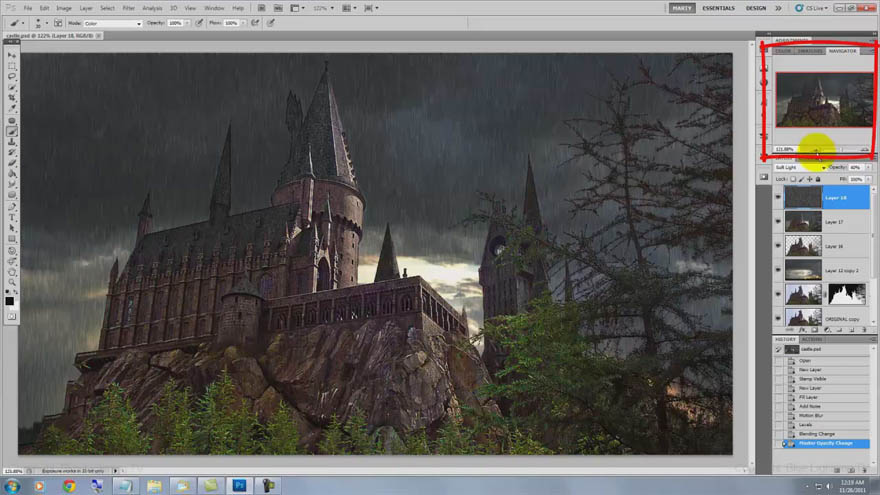Select the Hand tool
880x495 pixels.
(12, 272)
